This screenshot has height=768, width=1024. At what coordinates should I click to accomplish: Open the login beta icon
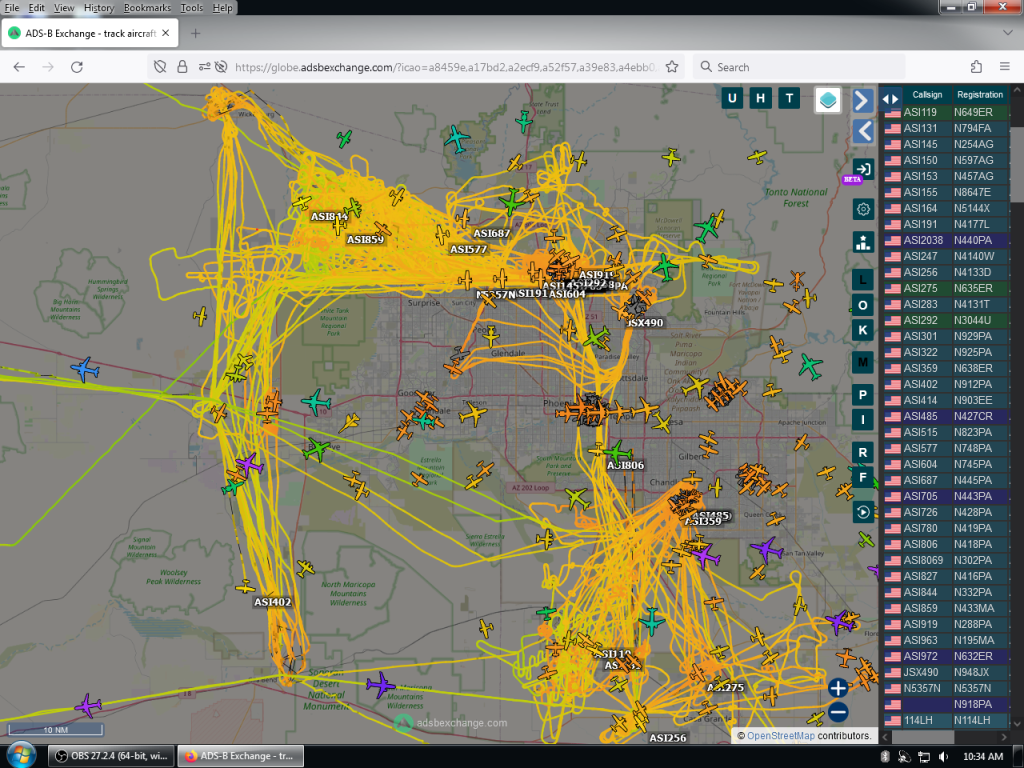(863, 169)
